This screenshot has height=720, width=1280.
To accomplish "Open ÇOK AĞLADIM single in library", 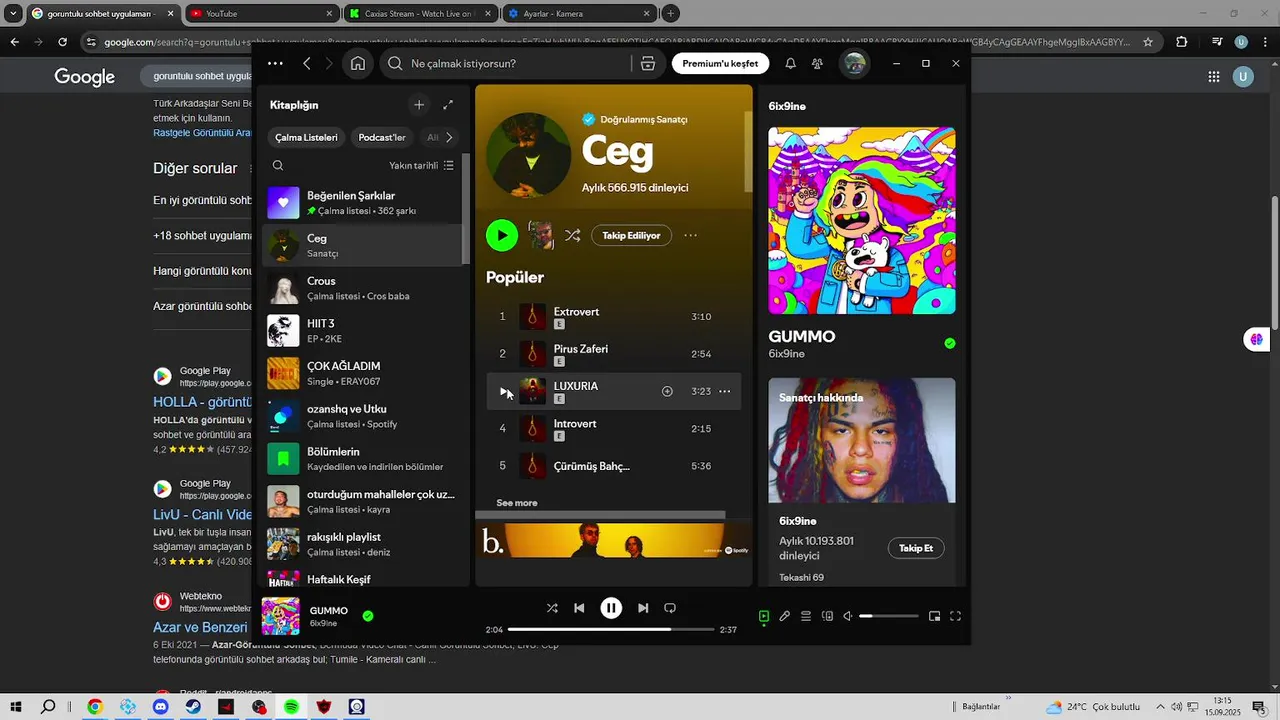I will (363, 373).
